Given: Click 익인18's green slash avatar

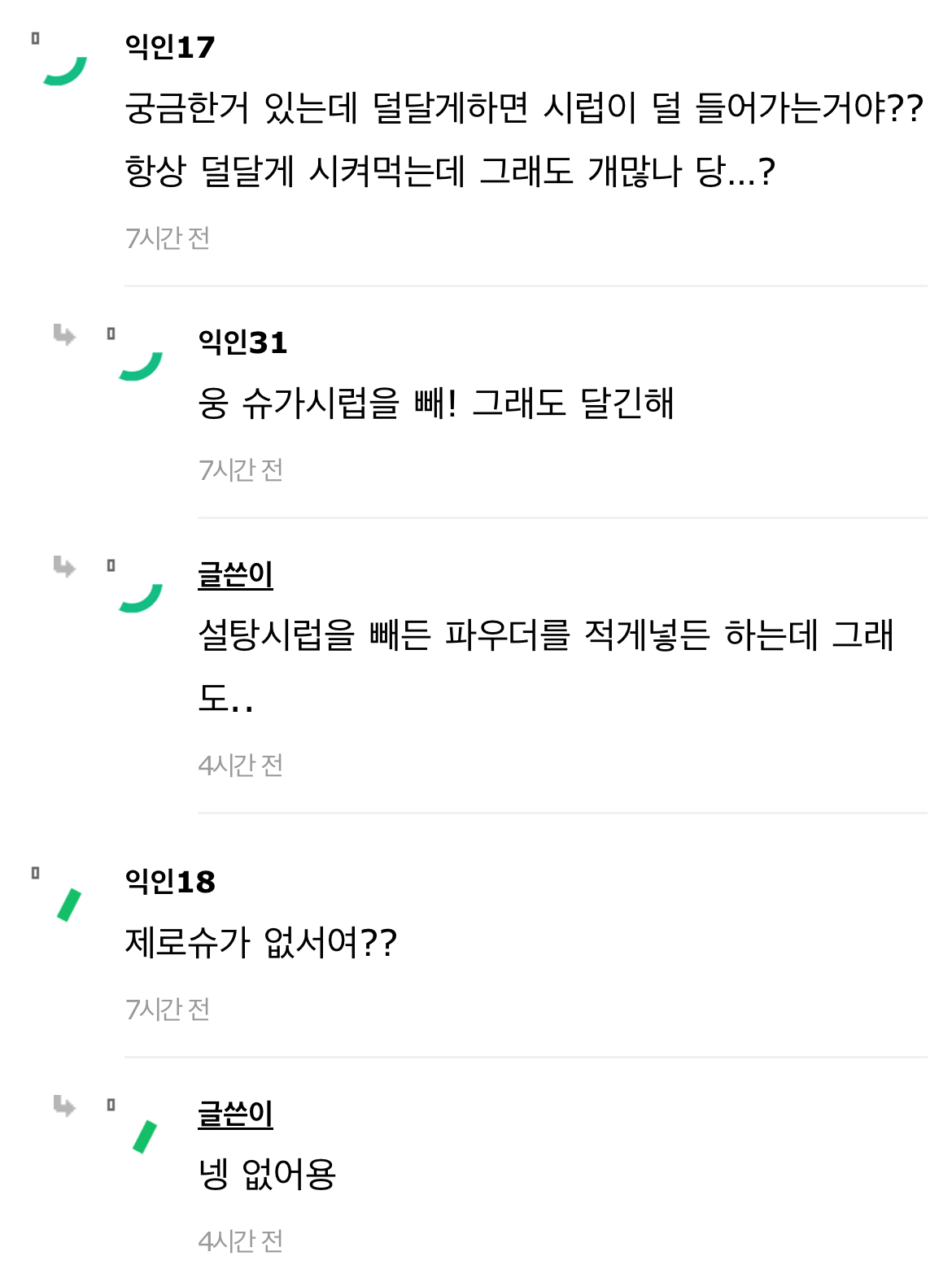Looking at the screenshot, I should (x=69, y=905).
